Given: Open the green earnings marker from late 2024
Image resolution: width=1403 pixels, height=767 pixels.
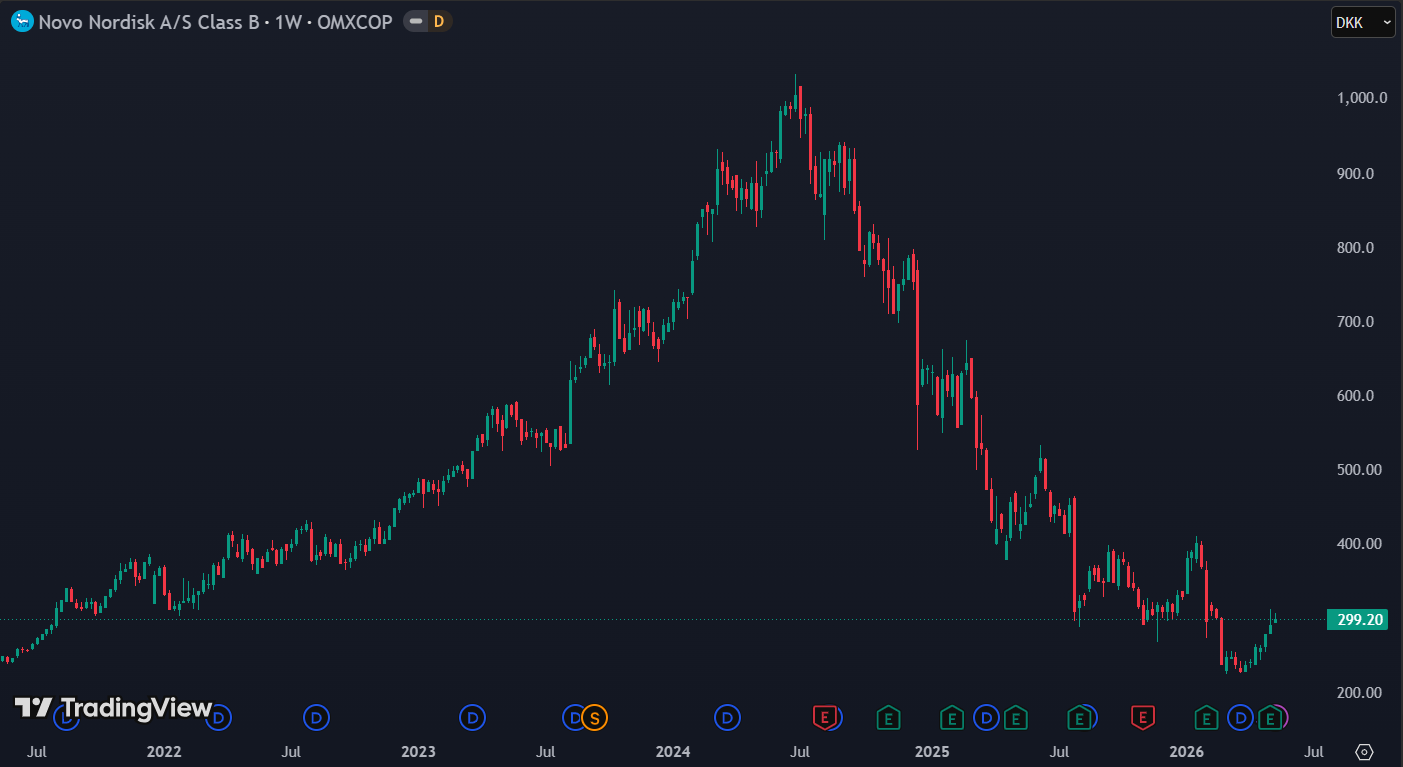Looking at the screenshot, I should tap(887, 717).
